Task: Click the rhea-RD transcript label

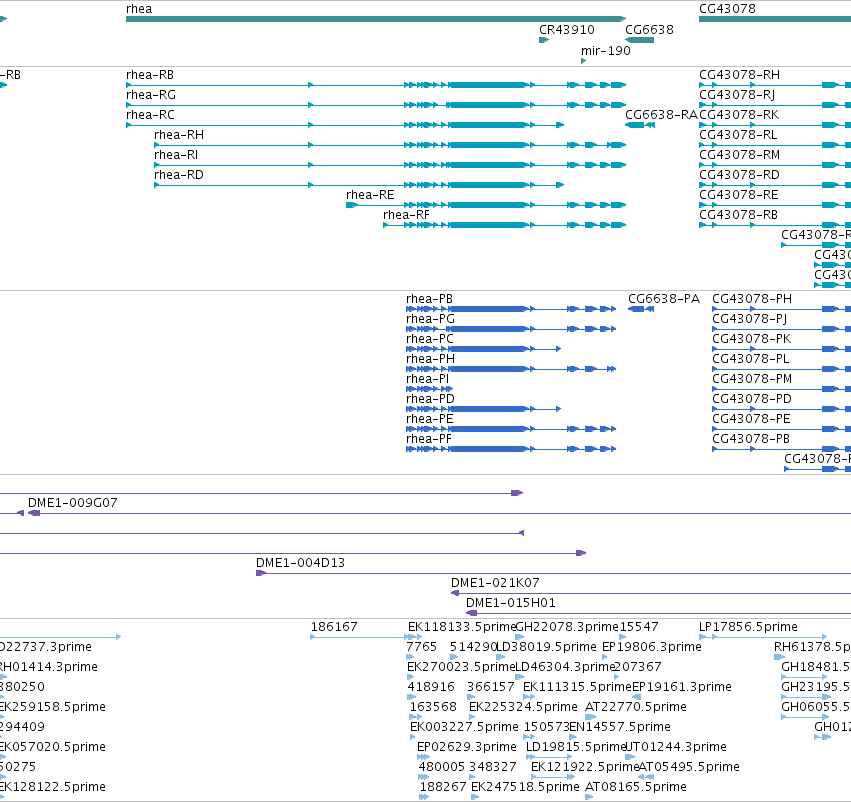Action: [179, 175]
